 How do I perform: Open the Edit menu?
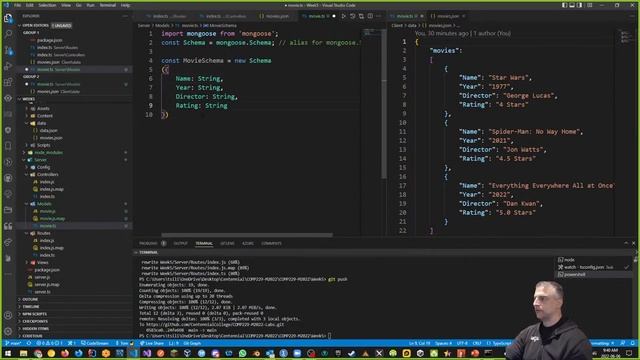click(x=30, y=5)
